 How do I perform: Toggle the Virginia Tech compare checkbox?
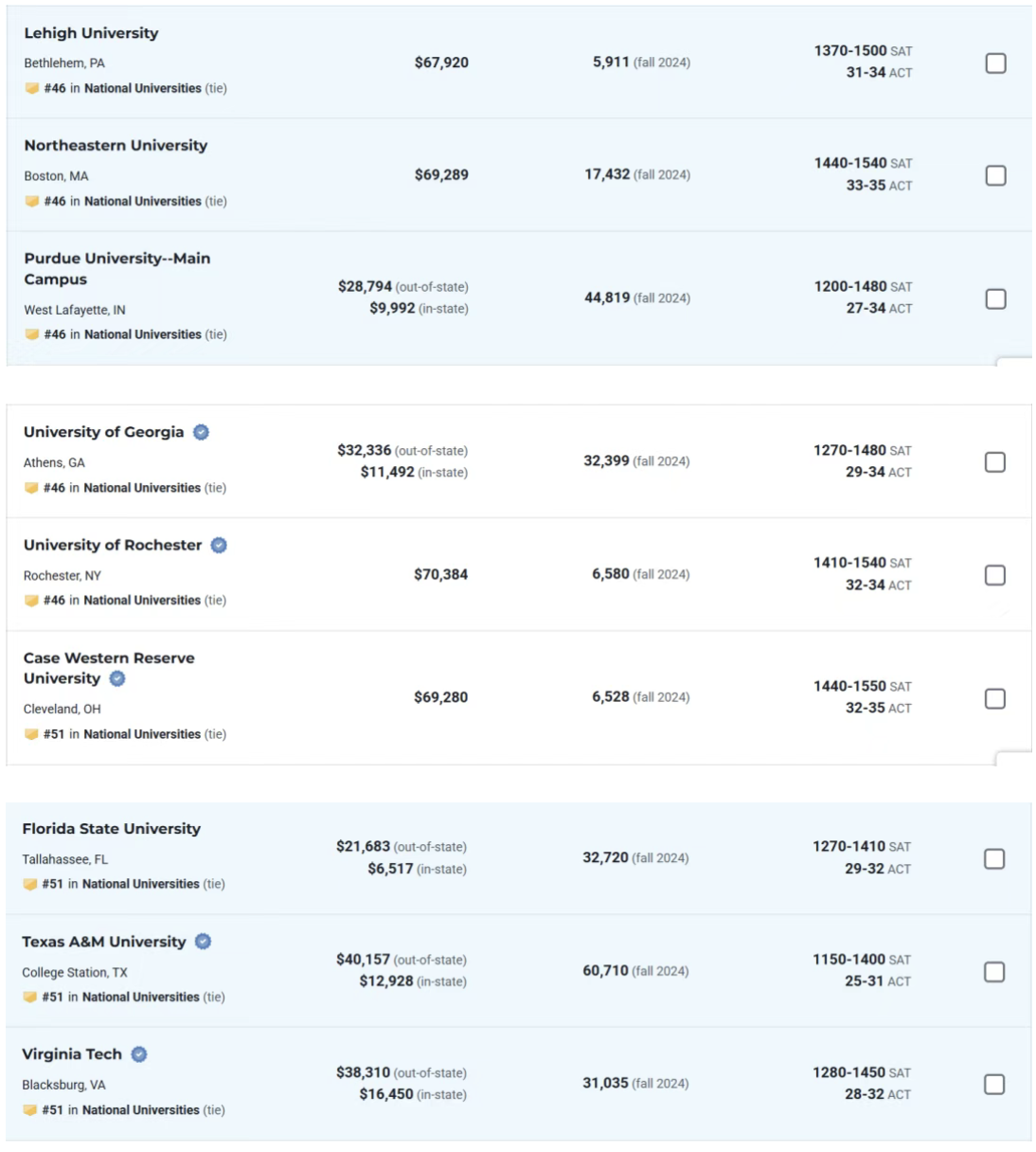[x=993, y=1085]
